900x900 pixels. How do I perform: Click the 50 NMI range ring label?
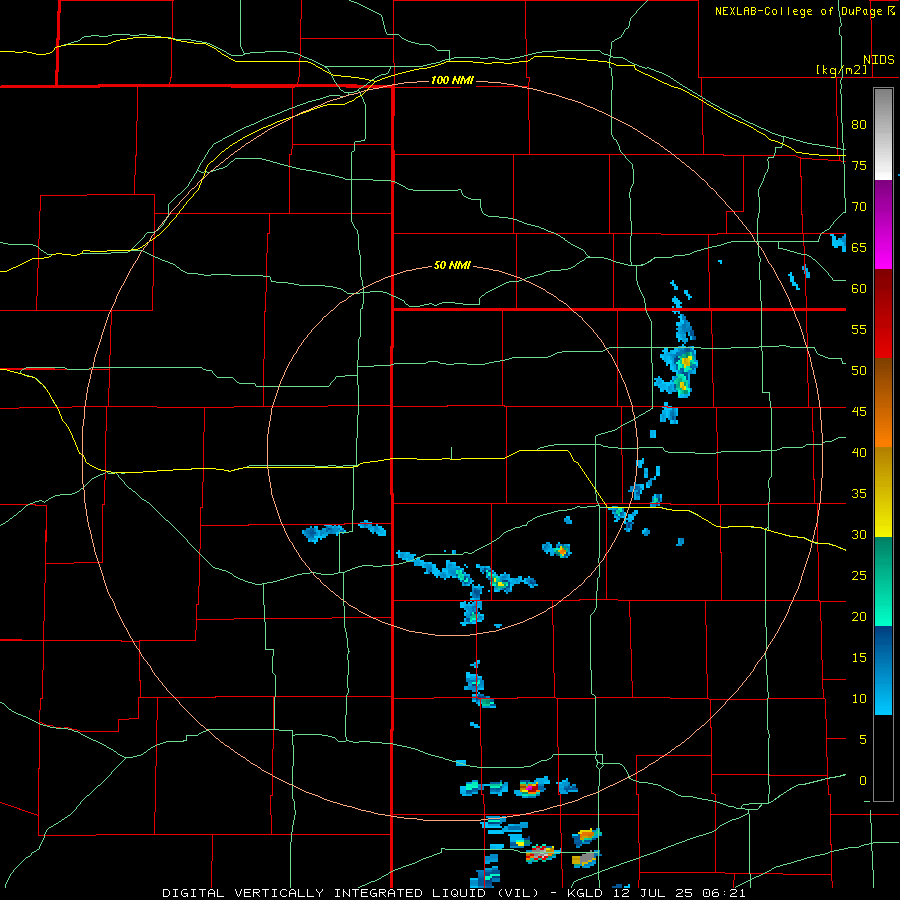[x=452, y=265]
